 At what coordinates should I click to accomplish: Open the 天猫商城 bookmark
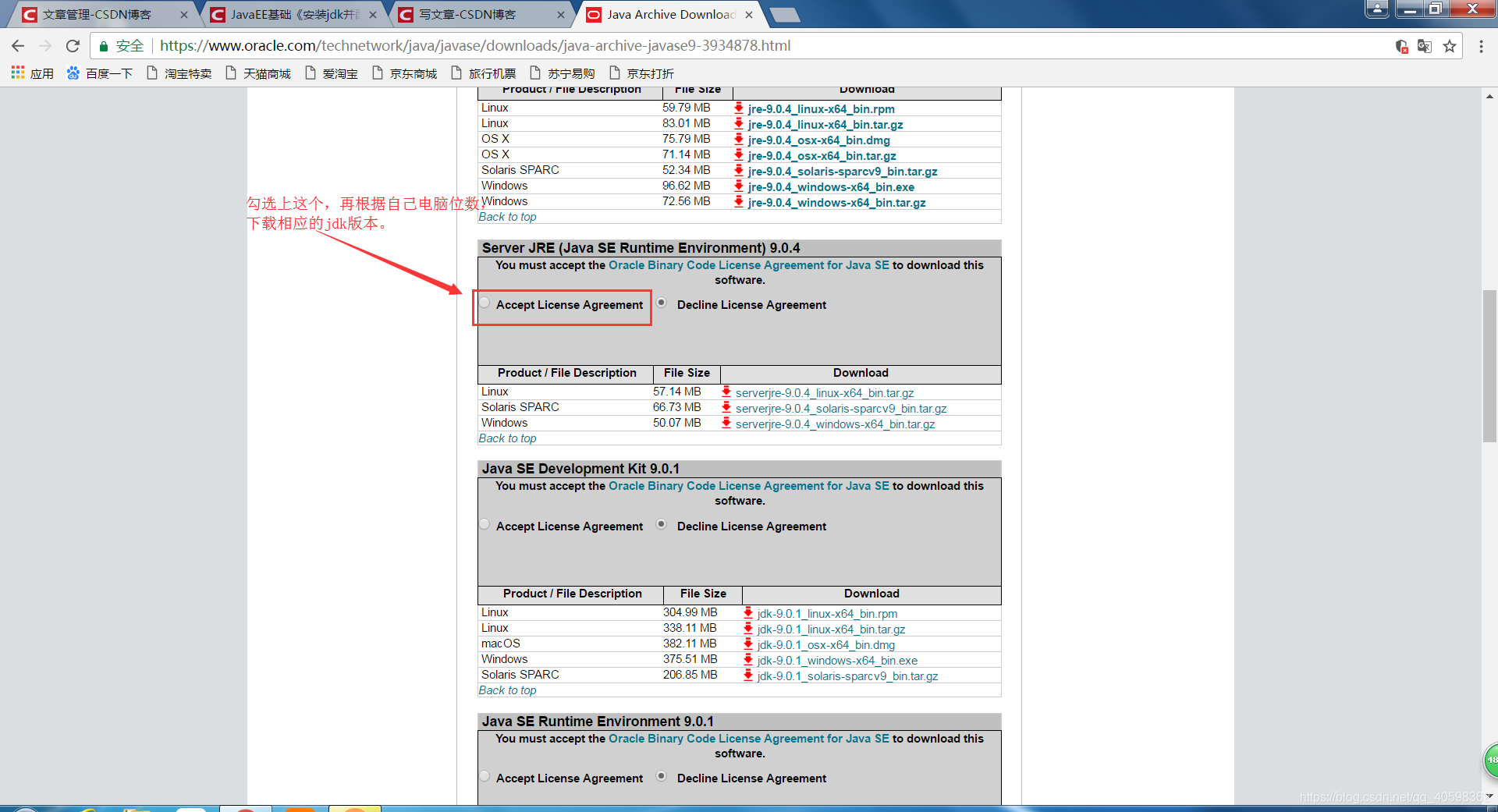258,73
